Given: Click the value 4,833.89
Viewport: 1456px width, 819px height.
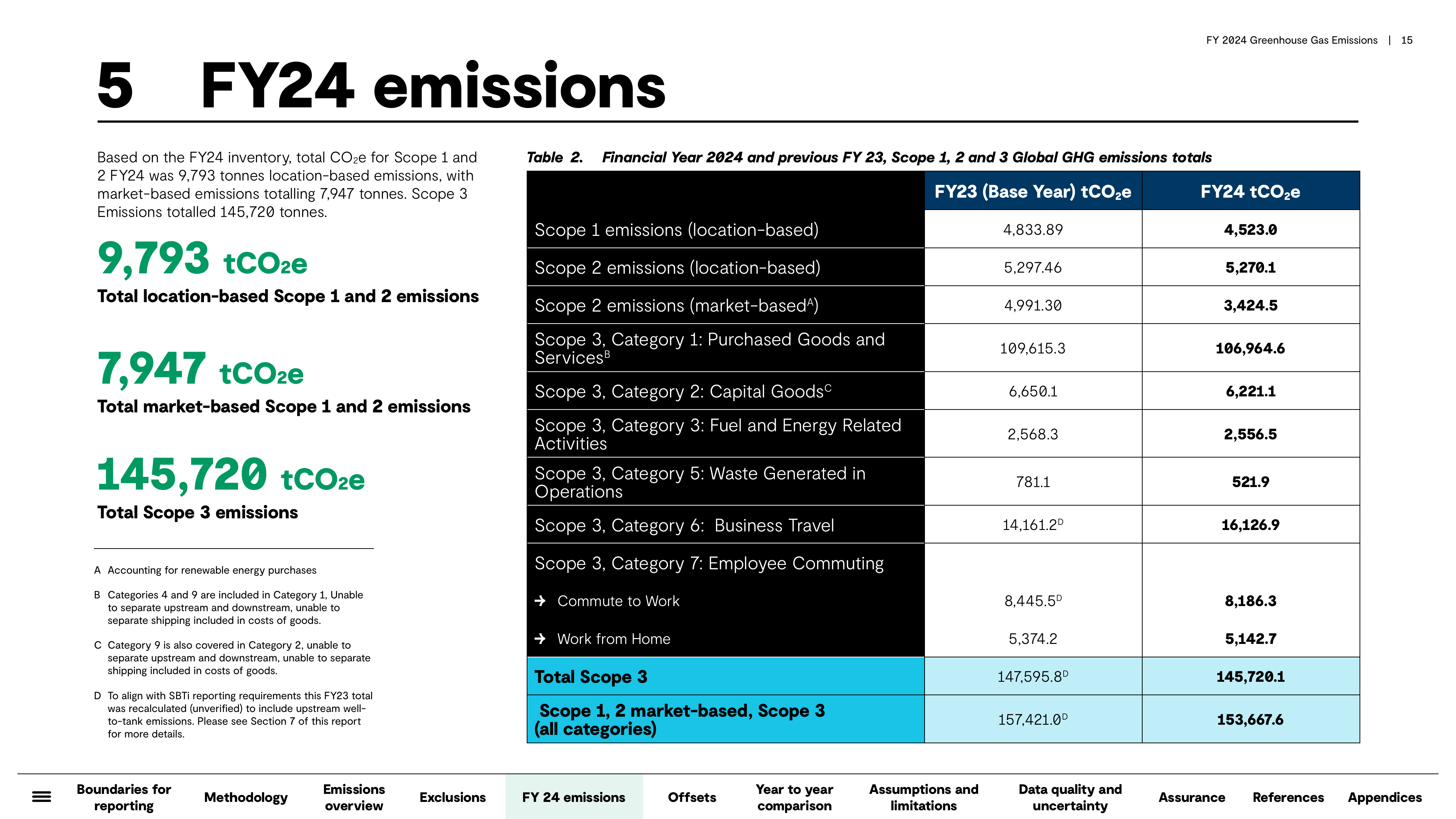Looking at the screenshot, I should [1033, 229].
